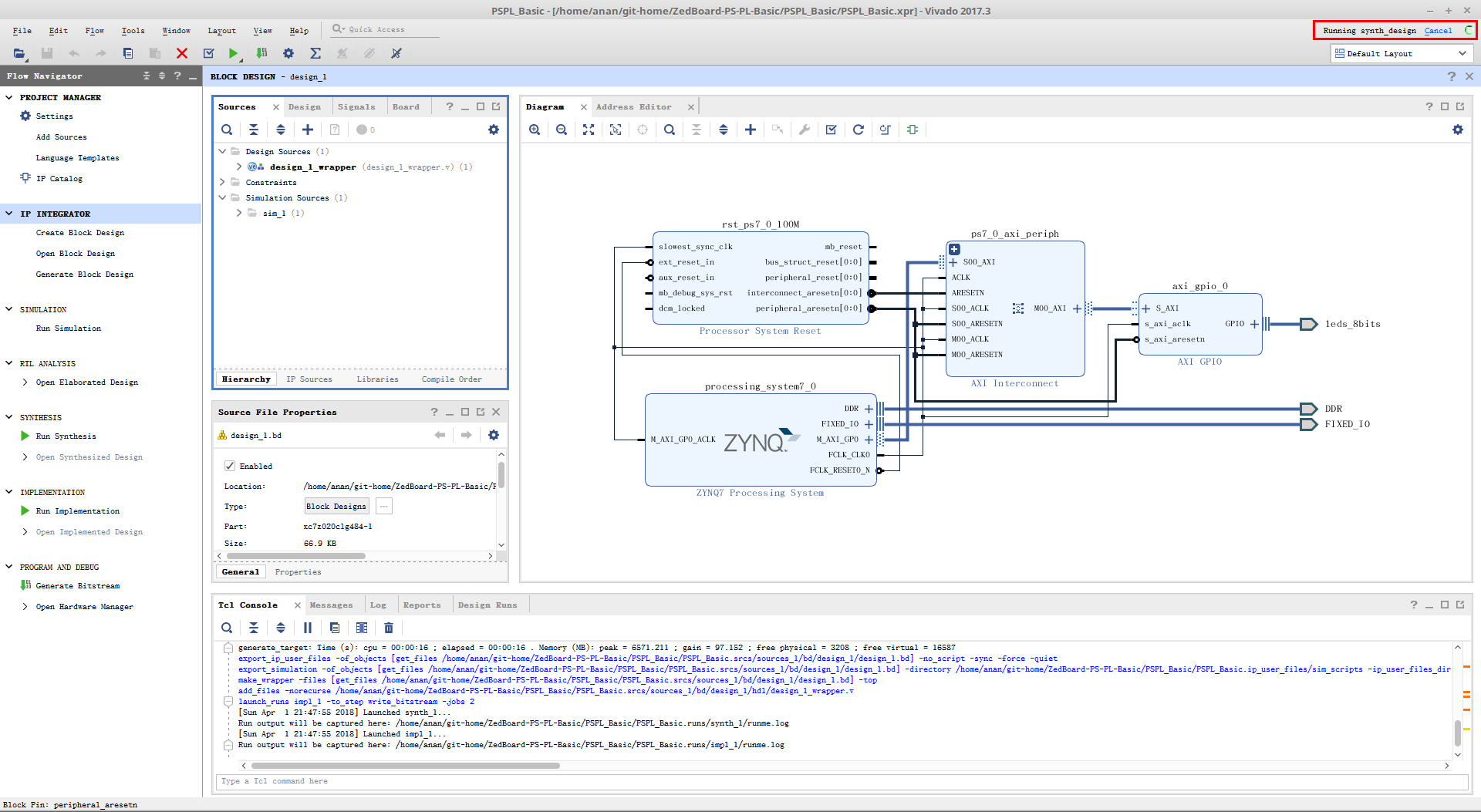Click Generate Bitstream toolbar icon
This screenshot has height=812, width=1481.
coord(262,53)
